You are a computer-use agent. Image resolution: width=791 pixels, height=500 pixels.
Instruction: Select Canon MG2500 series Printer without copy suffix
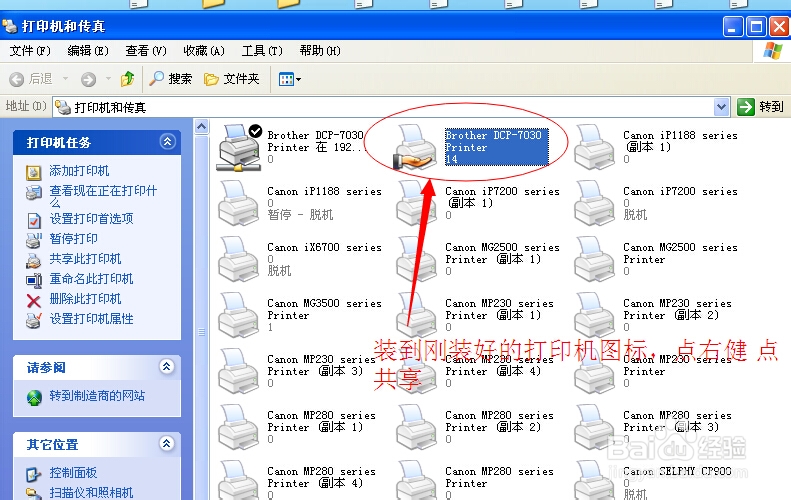point(595,259)
